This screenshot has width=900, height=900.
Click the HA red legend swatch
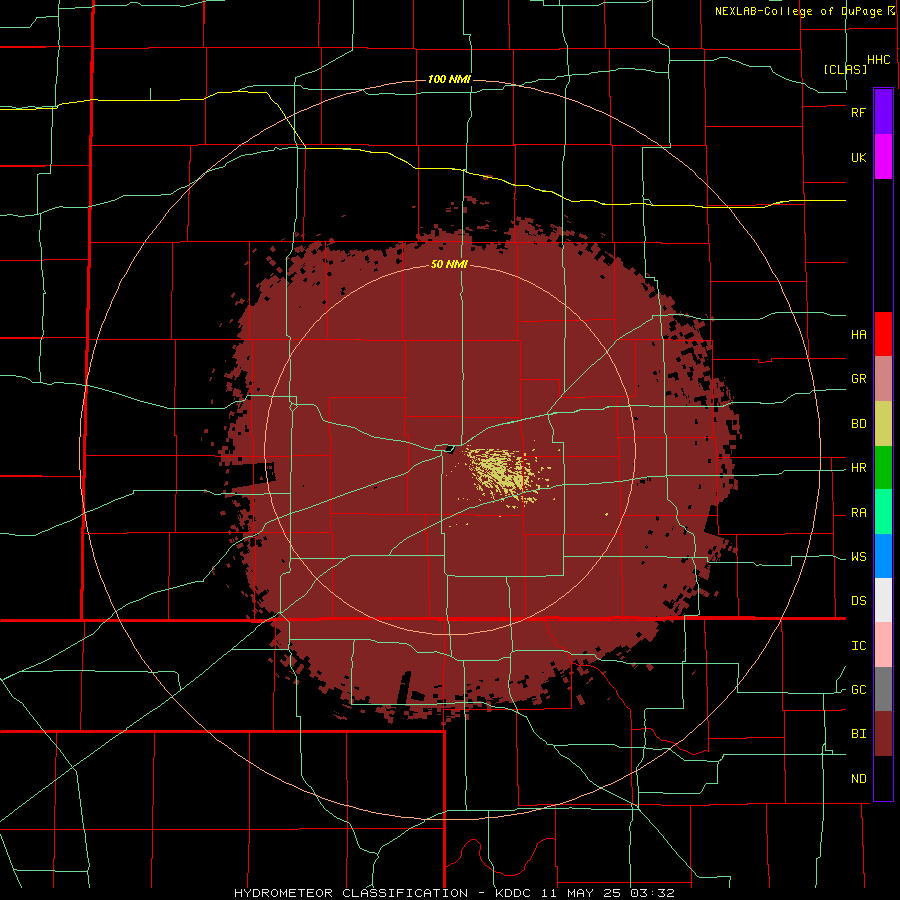pos(883,334)
